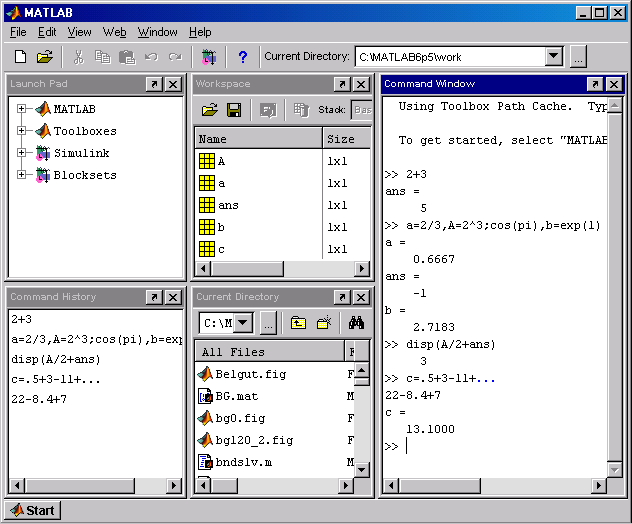Screen dimensions: 632x524
Task: Click Workspace Delete variable icon
Action: 301,110
